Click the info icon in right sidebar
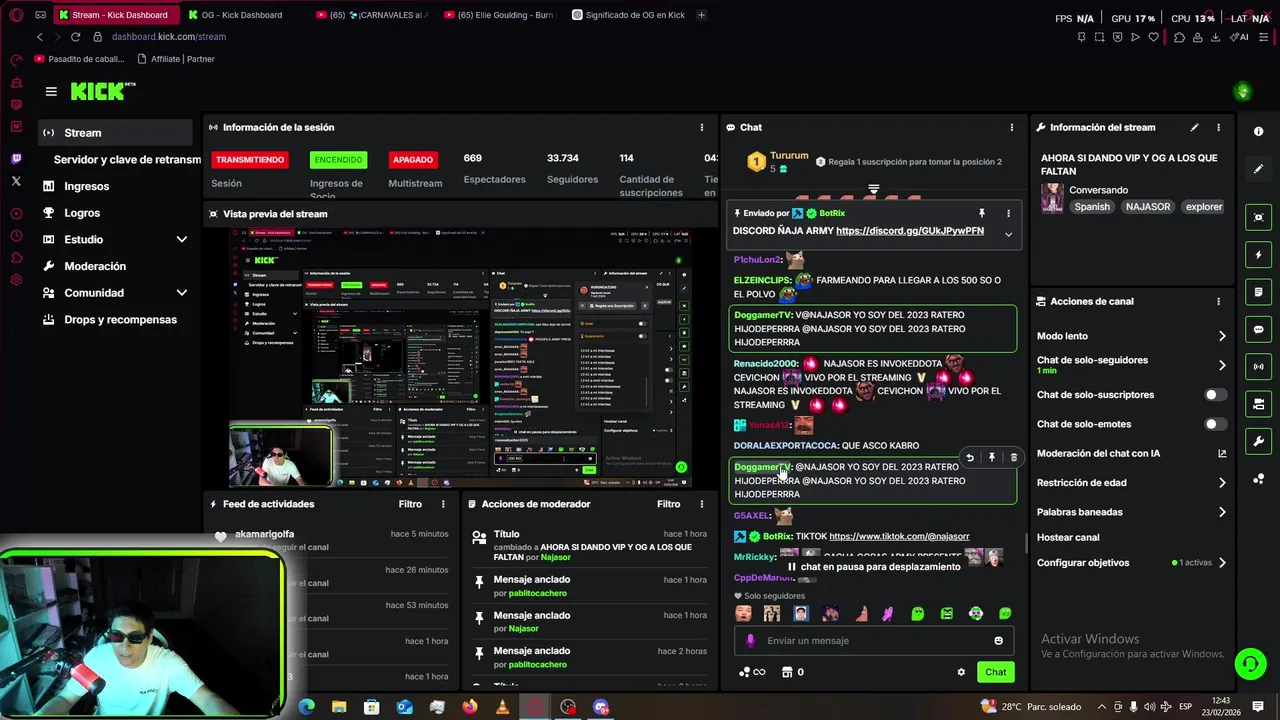The width and height of the screenshot is (1280, 720). pos(1258,132)
